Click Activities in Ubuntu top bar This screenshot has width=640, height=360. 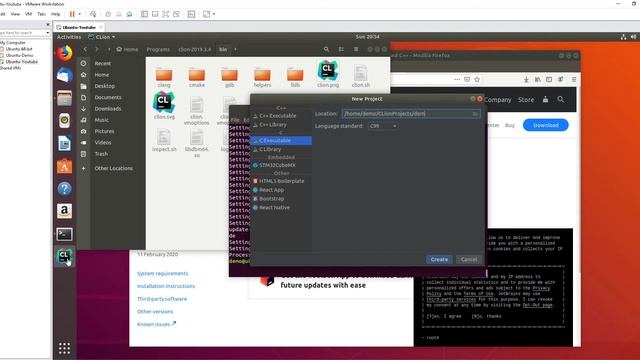69,37
